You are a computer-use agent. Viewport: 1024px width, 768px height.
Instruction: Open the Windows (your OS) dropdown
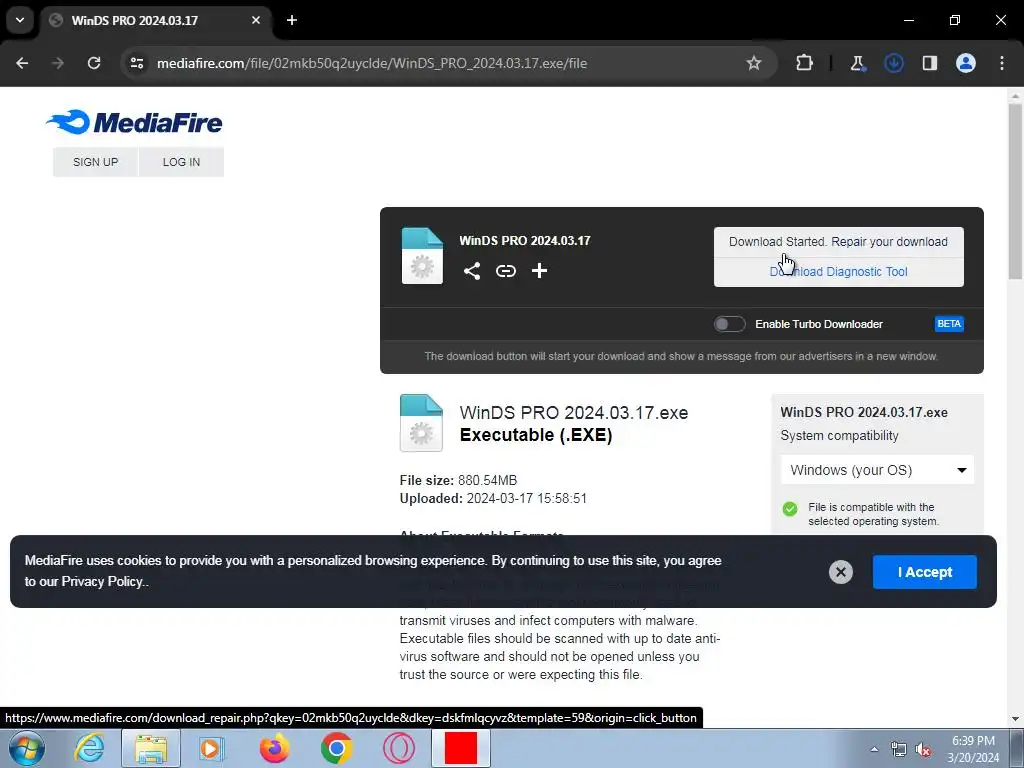click(877, 470)
